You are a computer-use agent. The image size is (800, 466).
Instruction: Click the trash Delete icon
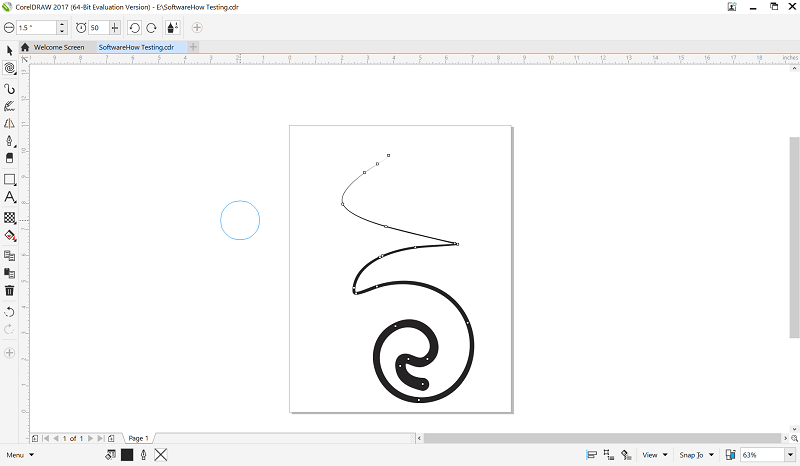[x=9, y=291]
